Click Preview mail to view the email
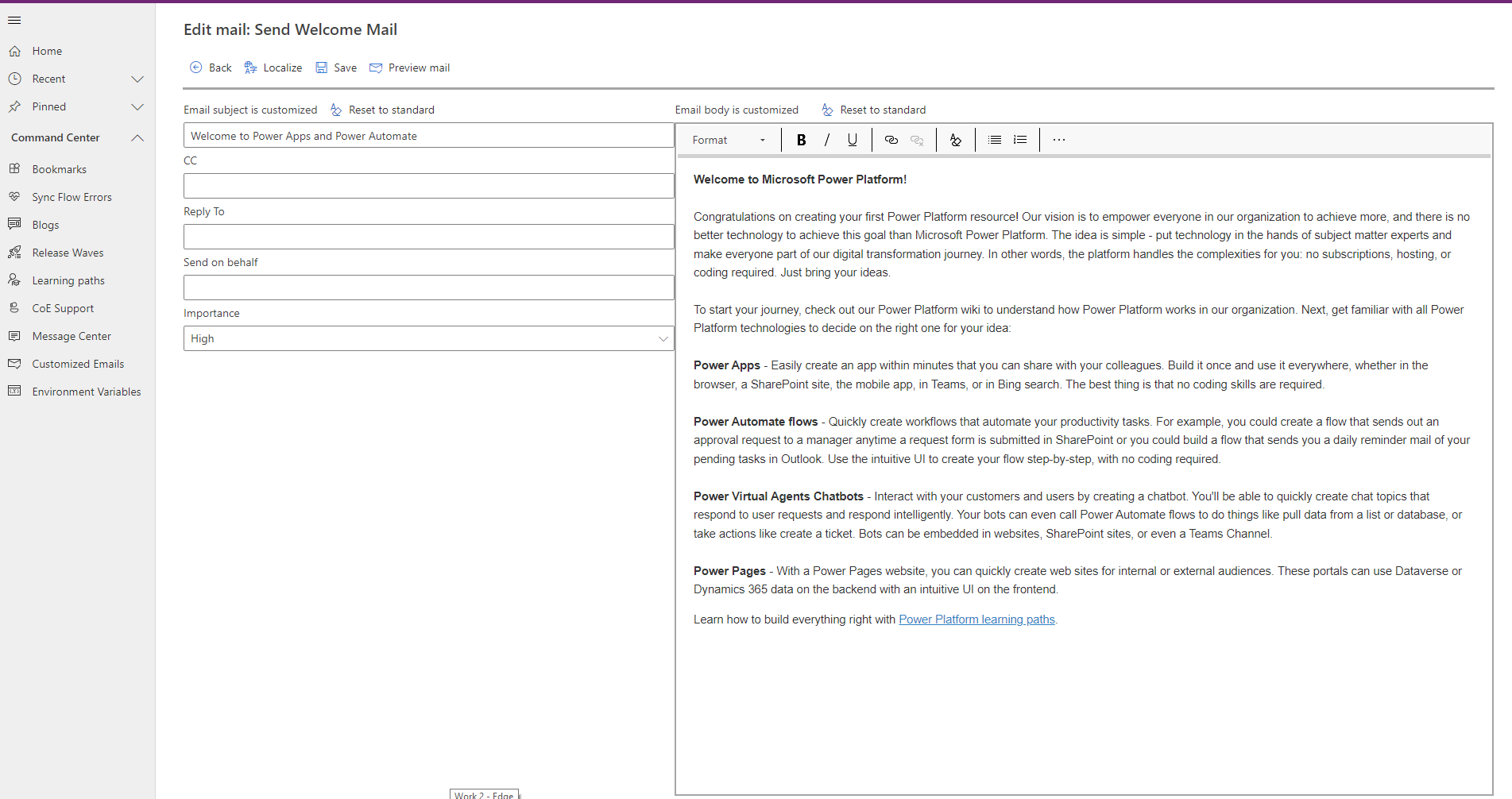 click(x=408, y=68)
